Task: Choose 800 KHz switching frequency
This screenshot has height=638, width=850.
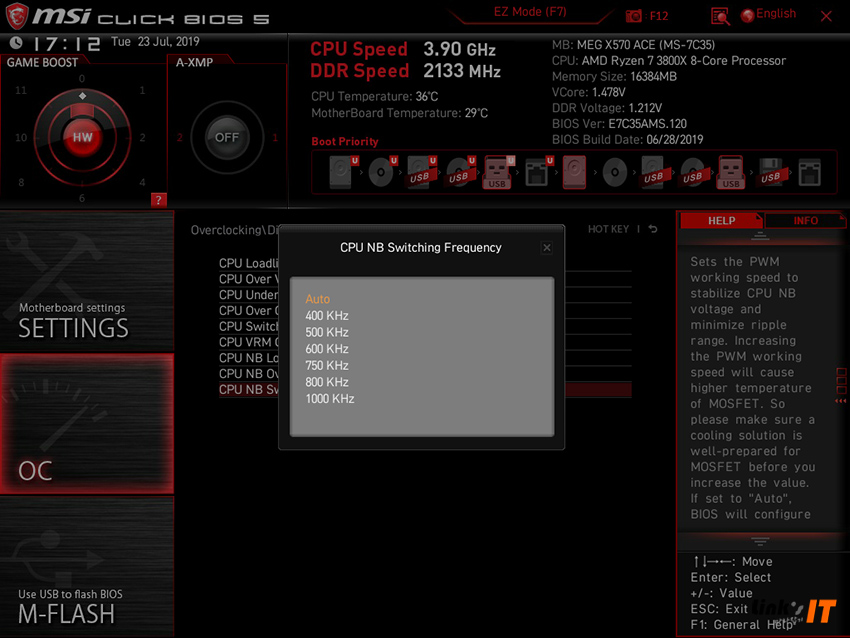Action: click(x=327, y=382)
